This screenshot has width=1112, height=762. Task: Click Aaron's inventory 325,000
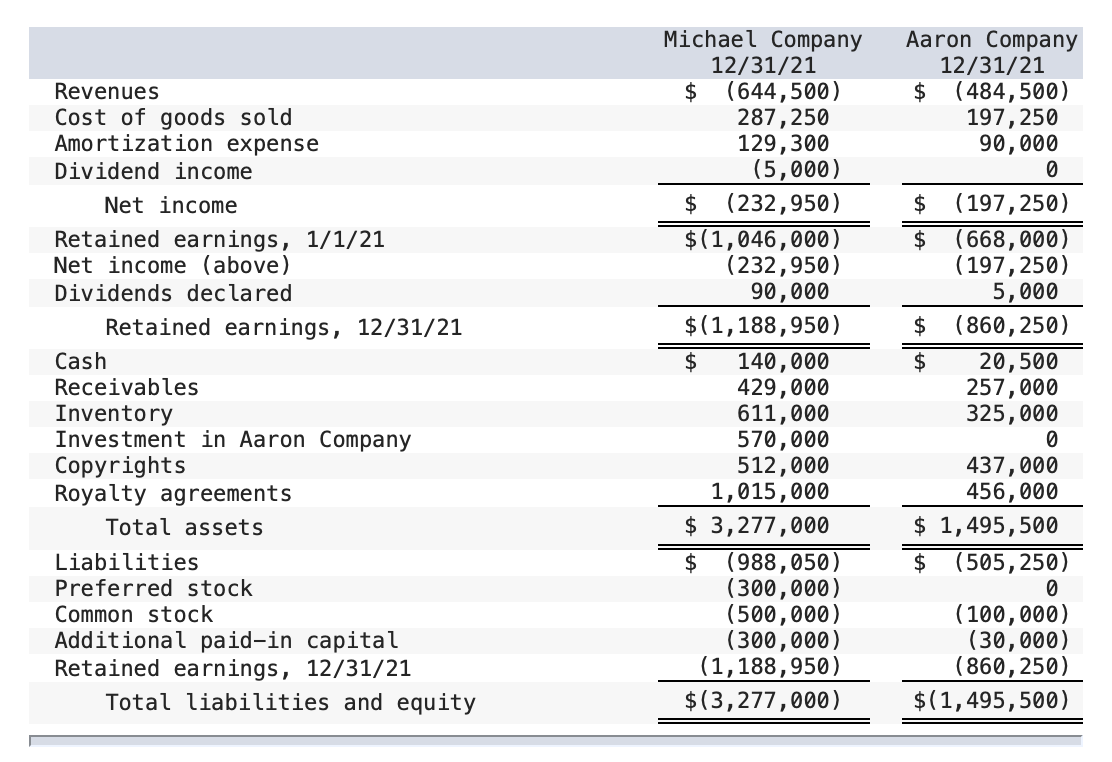coord(1012,414)
